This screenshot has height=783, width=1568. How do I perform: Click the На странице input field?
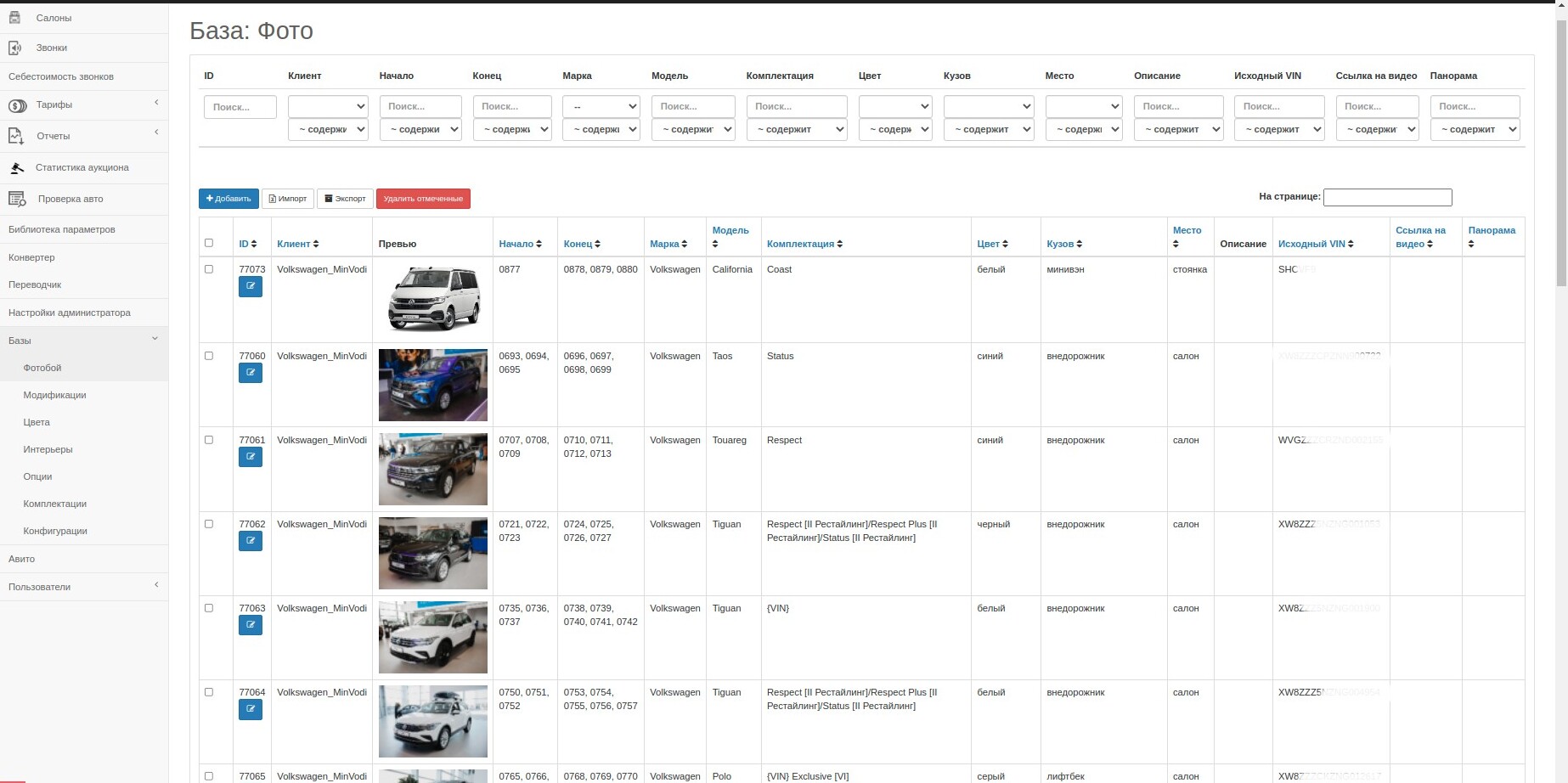coord(1388,197)
